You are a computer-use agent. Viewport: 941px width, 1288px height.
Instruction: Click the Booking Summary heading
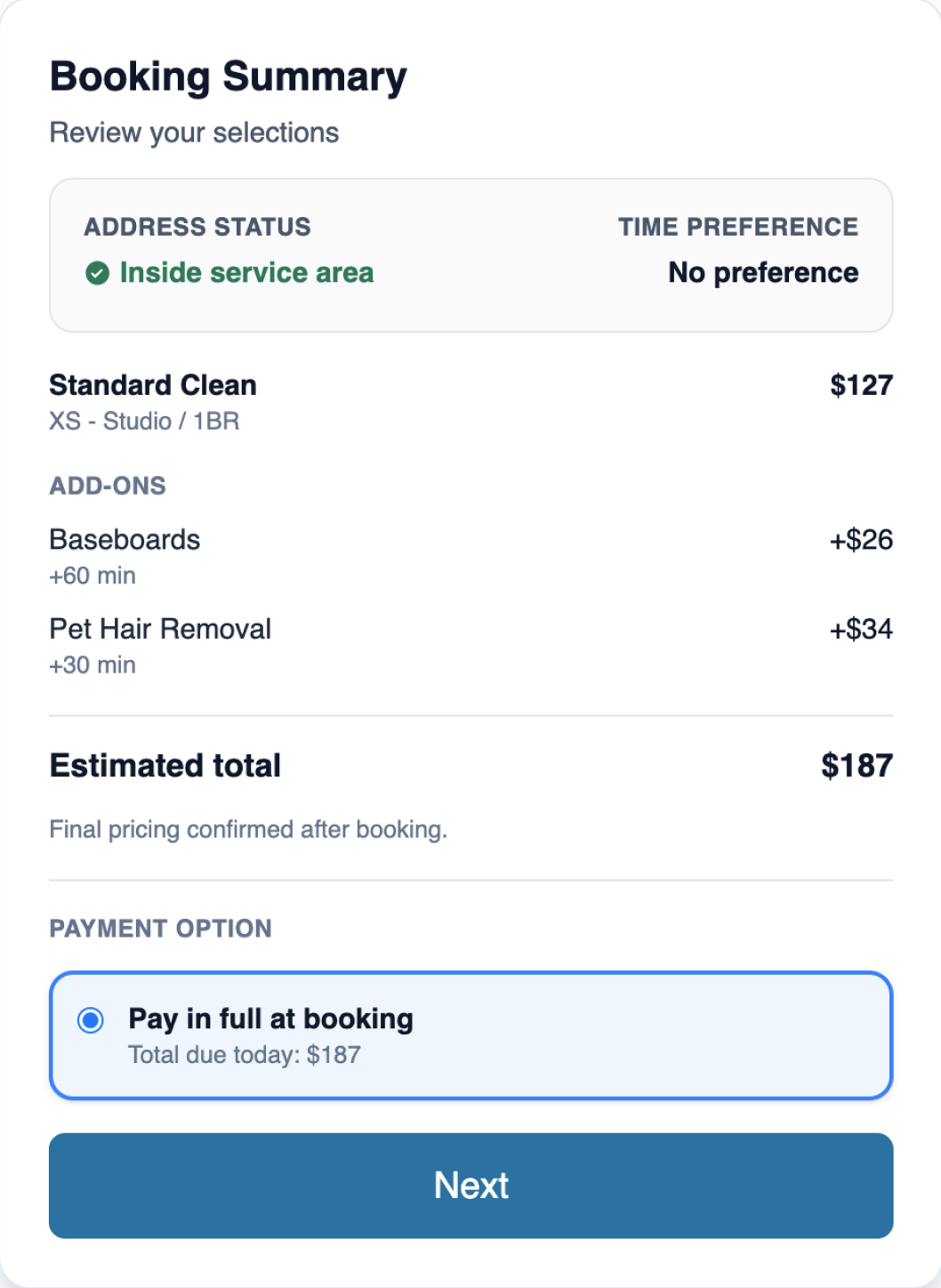pos(229,76)
